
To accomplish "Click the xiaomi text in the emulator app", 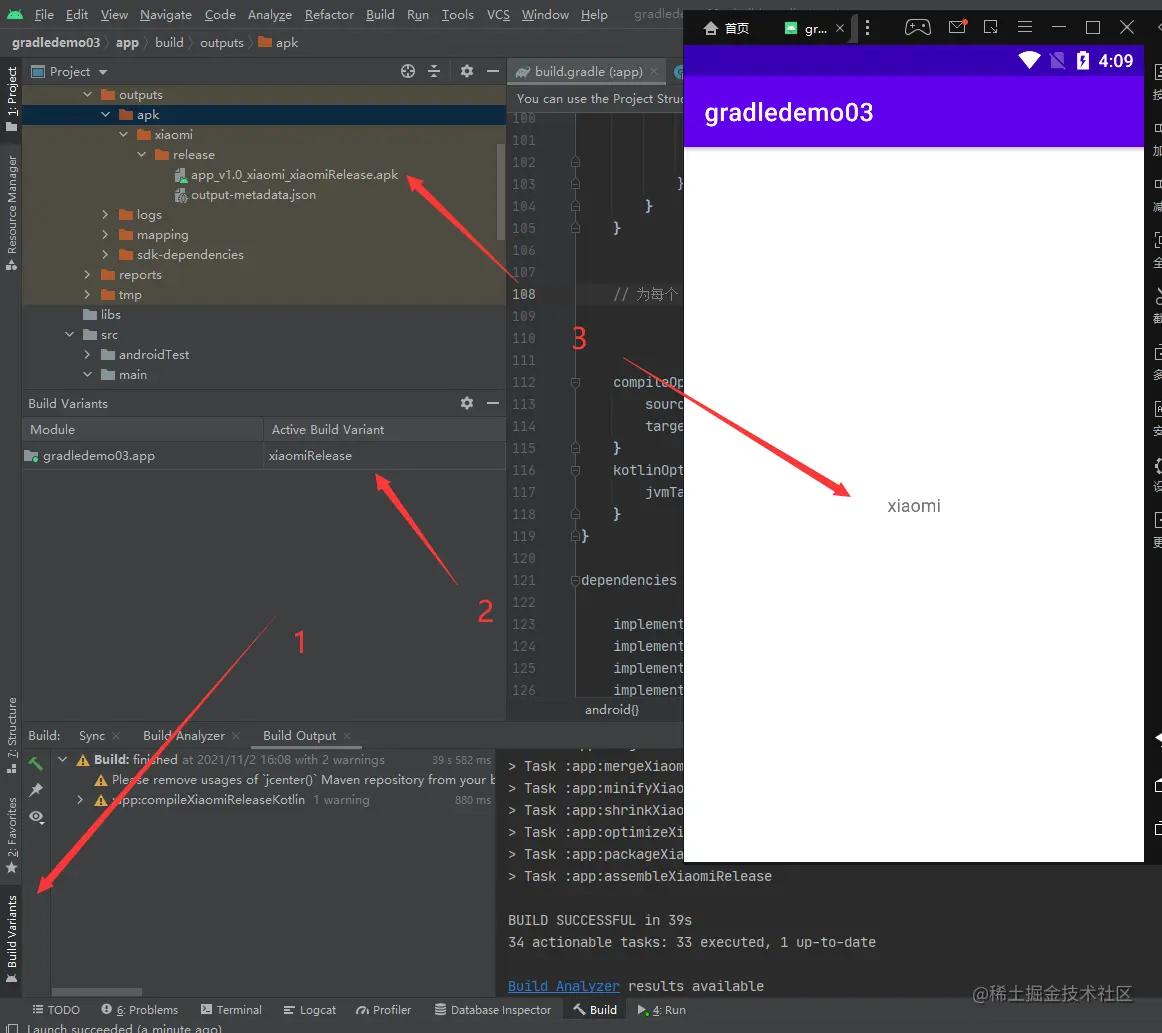I will (914, 506).
